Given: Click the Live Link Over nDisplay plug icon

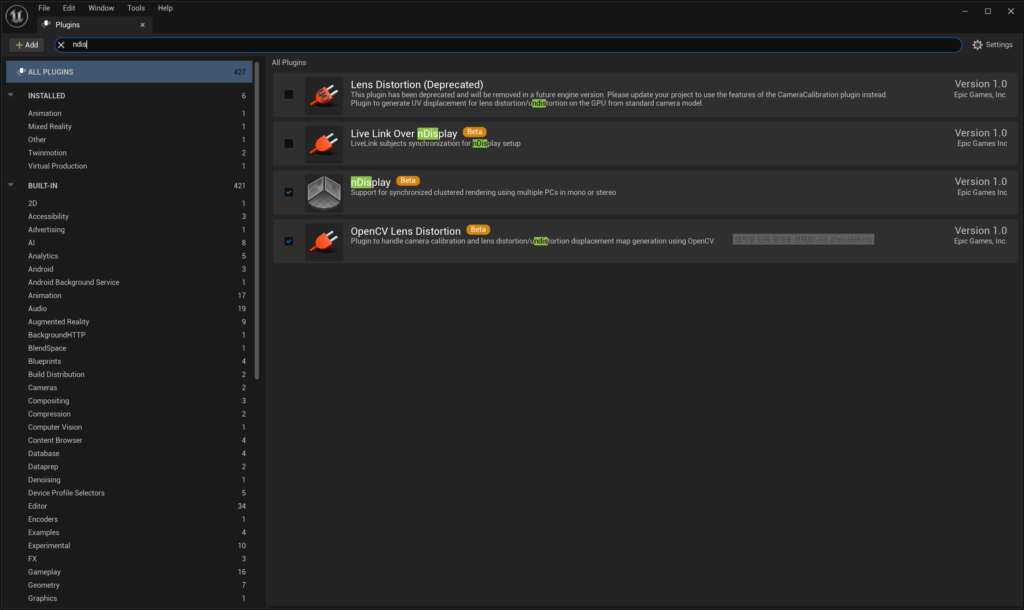Looking at the screenshot, I should tap(324, 144).
